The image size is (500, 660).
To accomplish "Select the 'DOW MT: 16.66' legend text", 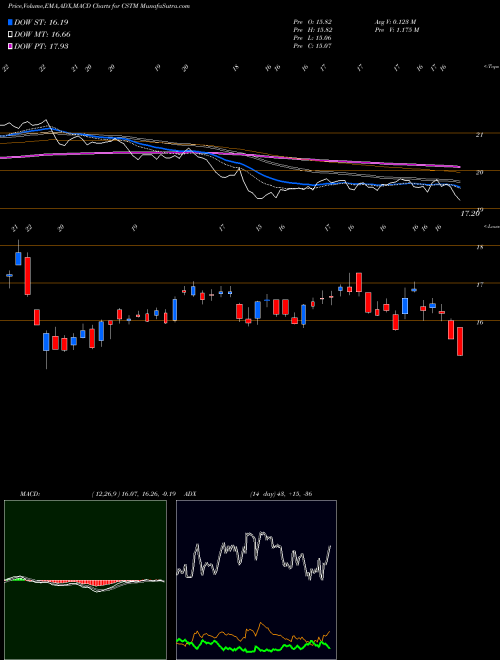I will pyautogui.click(x=42, y=35).
